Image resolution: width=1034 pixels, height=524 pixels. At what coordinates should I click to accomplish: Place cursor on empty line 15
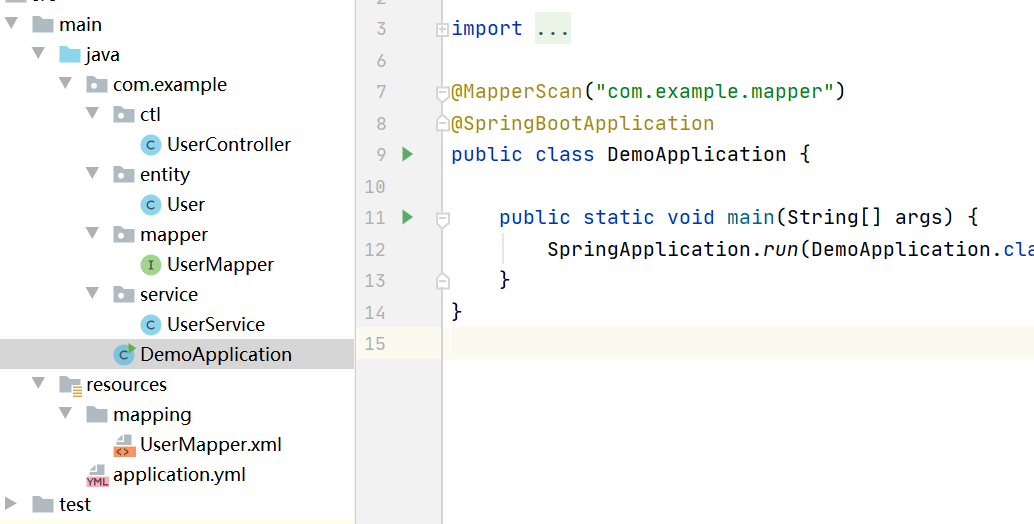click(x=739, y=343)
